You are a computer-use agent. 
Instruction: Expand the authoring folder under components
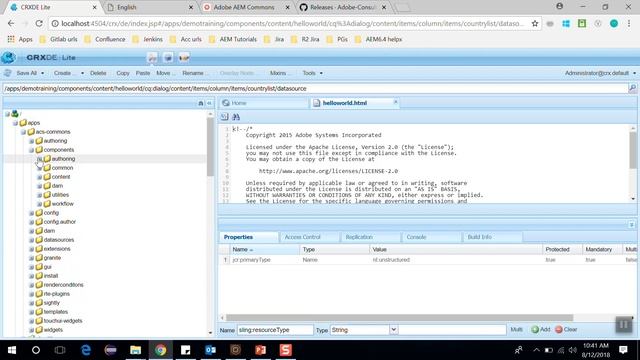[40, 159]
